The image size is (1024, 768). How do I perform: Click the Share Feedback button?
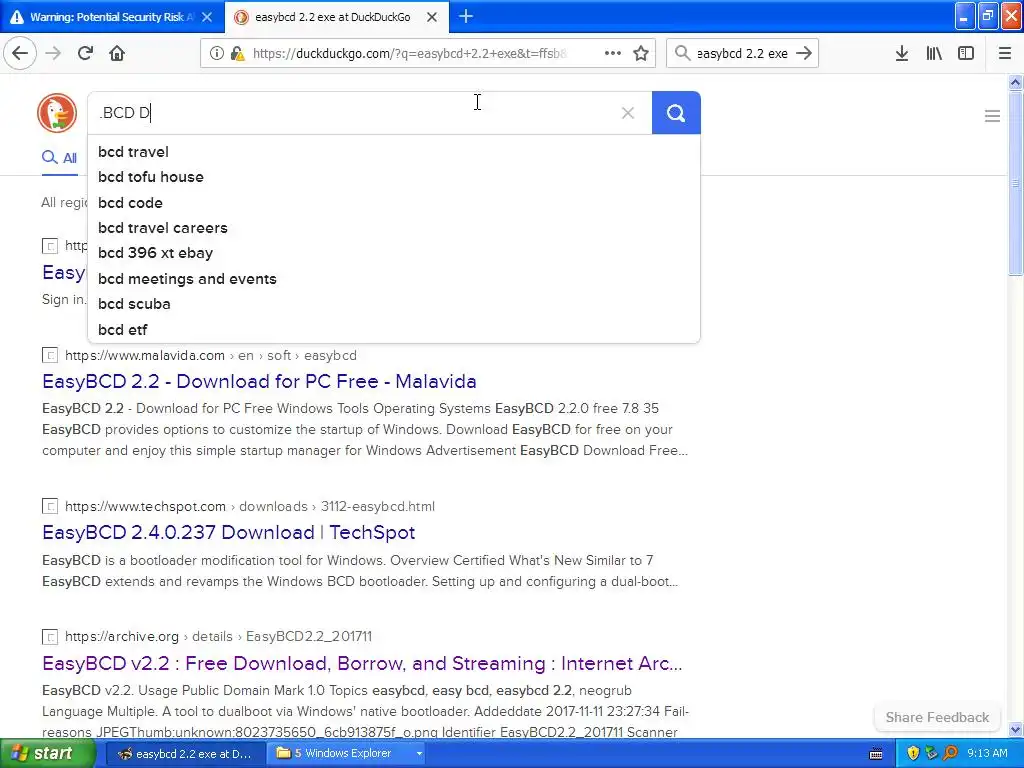click(937, 718)
